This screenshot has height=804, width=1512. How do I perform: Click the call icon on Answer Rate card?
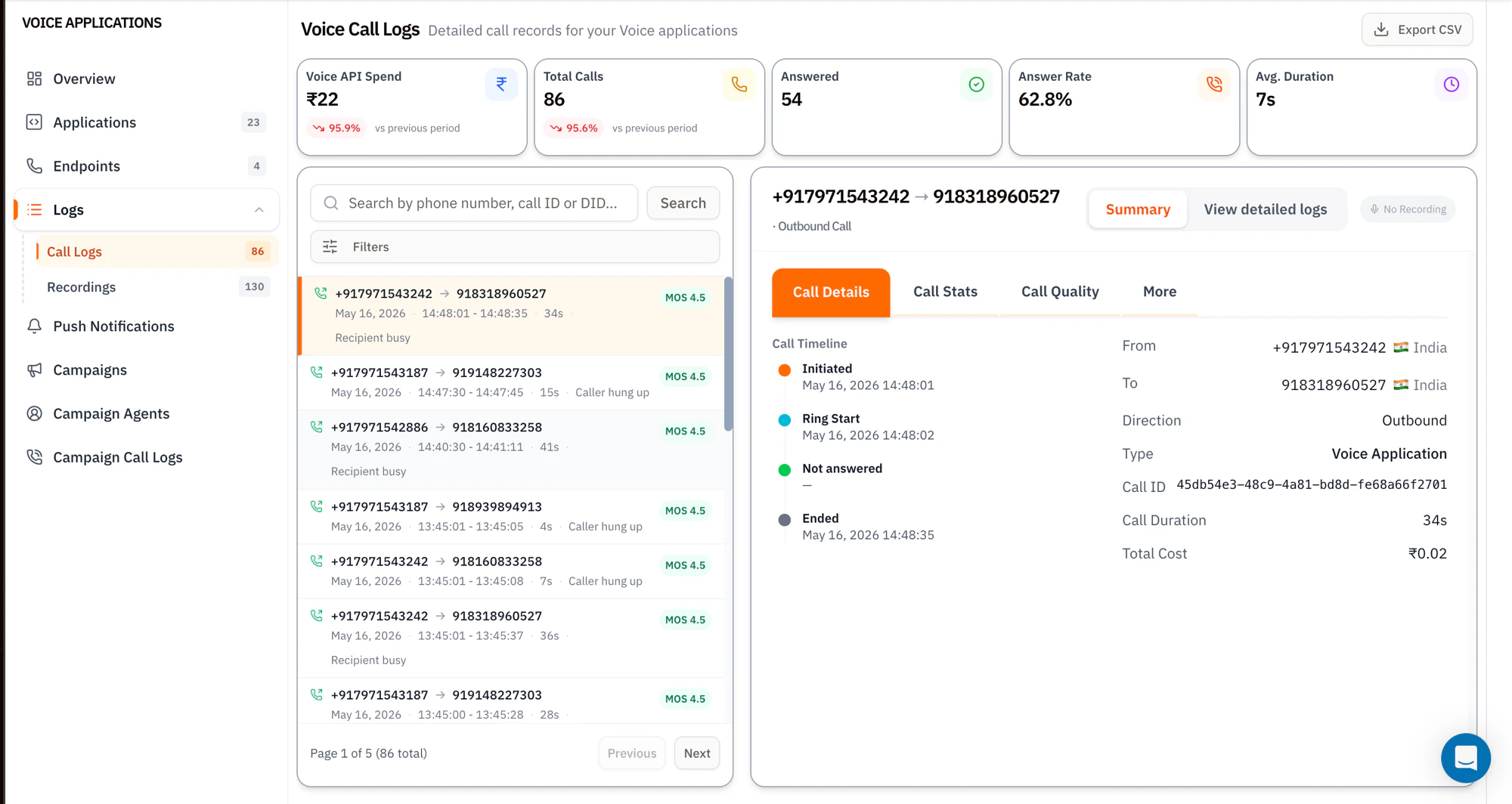(1213, 84)
